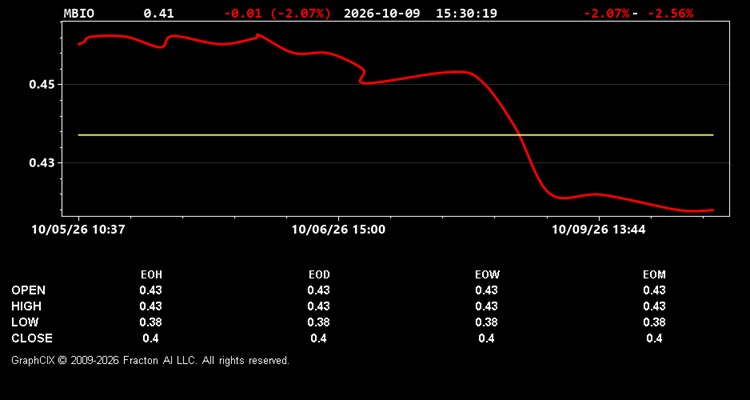Click the 15:30:19 timestamp
The image size is (750, 400).
click(466, 13)
